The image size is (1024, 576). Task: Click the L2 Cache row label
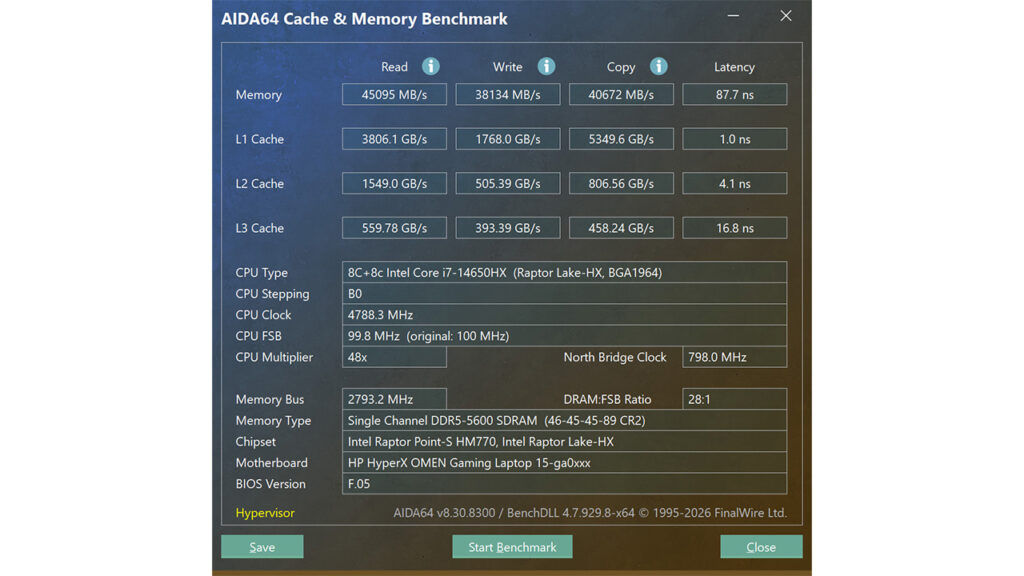pyautogui.click(x=259, y=184)
